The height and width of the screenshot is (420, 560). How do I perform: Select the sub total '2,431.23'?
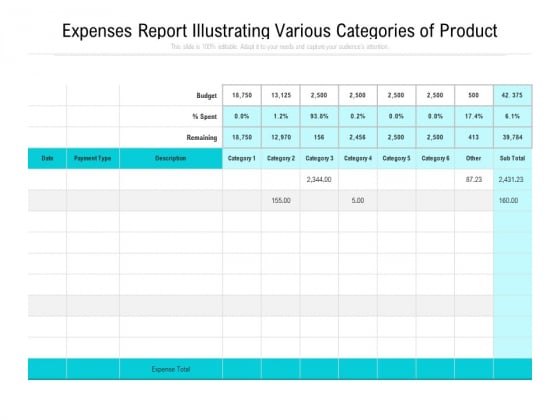(511, 179)
